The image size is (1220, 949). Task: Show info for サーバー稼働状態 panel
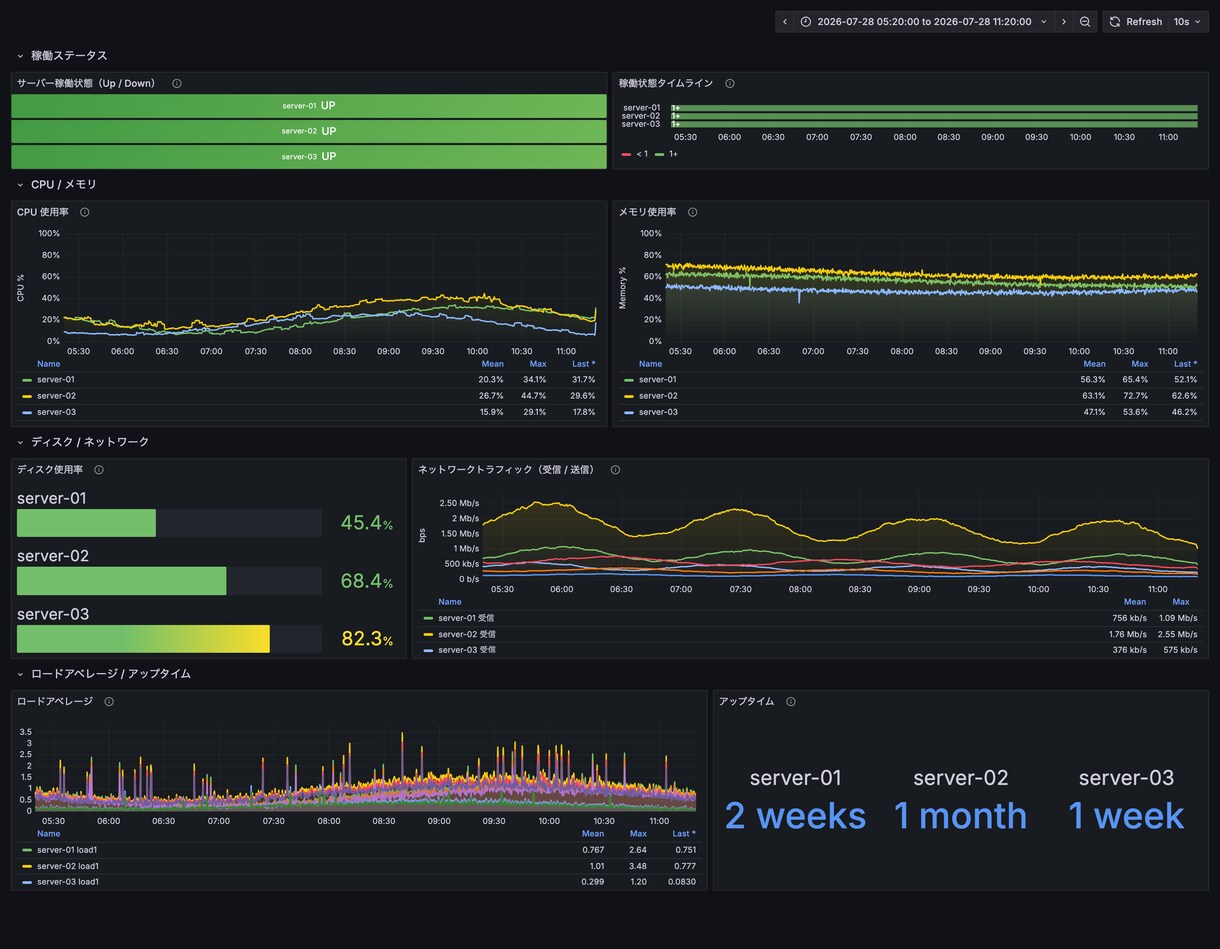pyautogui.click(x=177, y=84)
